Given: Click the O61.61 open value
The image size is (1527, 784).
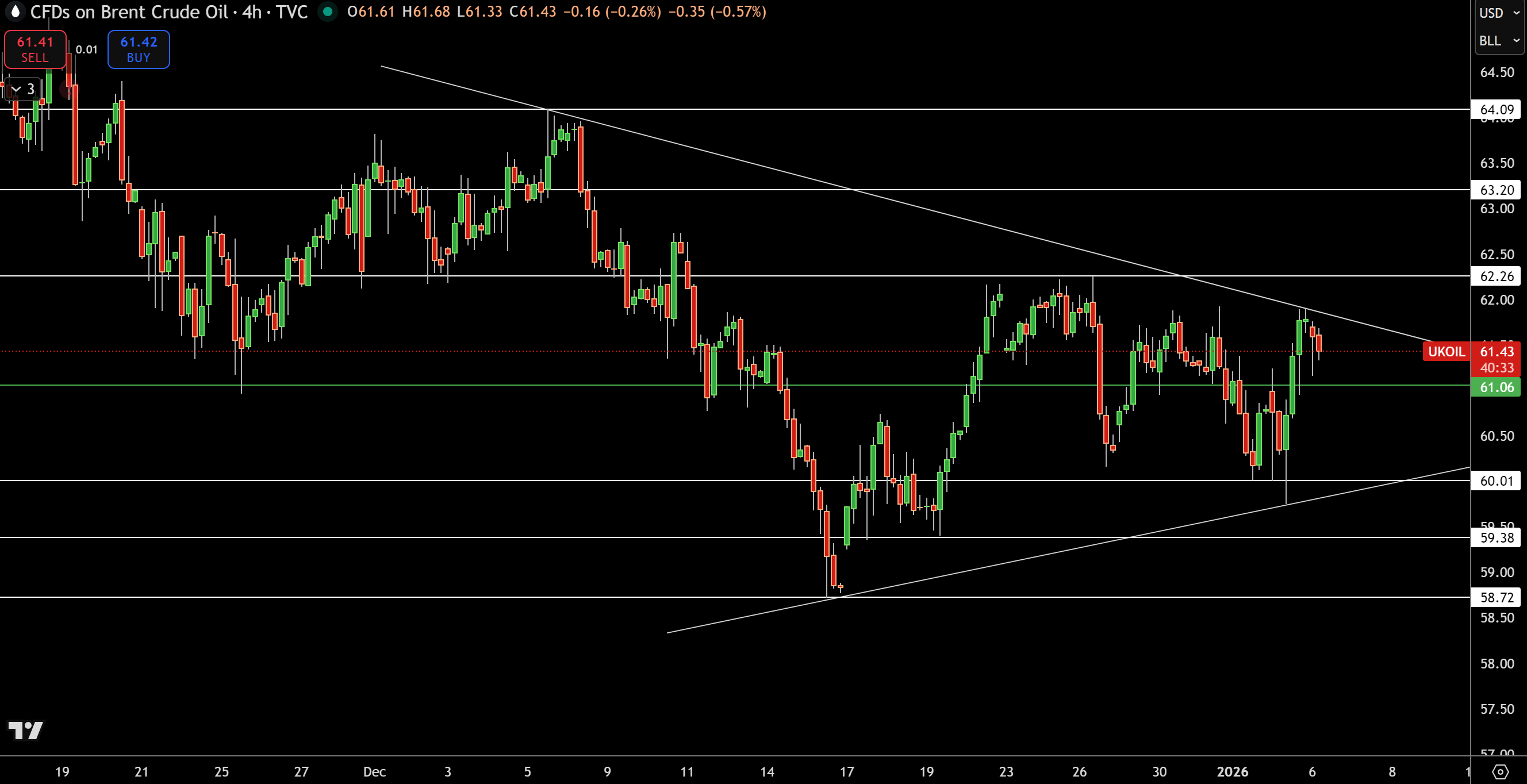Looking at the screenshot, I should pyautogui.click(x=371, y=12).
